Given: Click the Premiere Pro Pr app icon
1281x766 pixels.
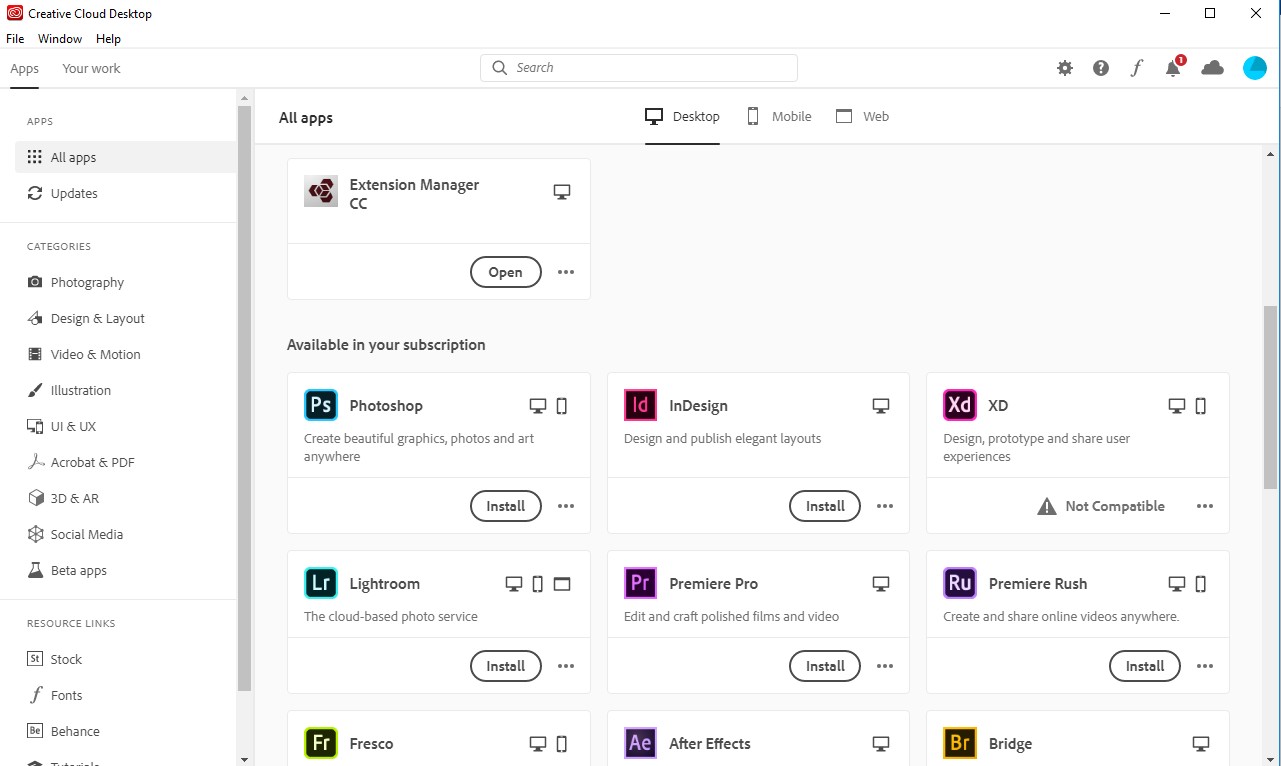Looking at the screenshot, I should [641, 583].
